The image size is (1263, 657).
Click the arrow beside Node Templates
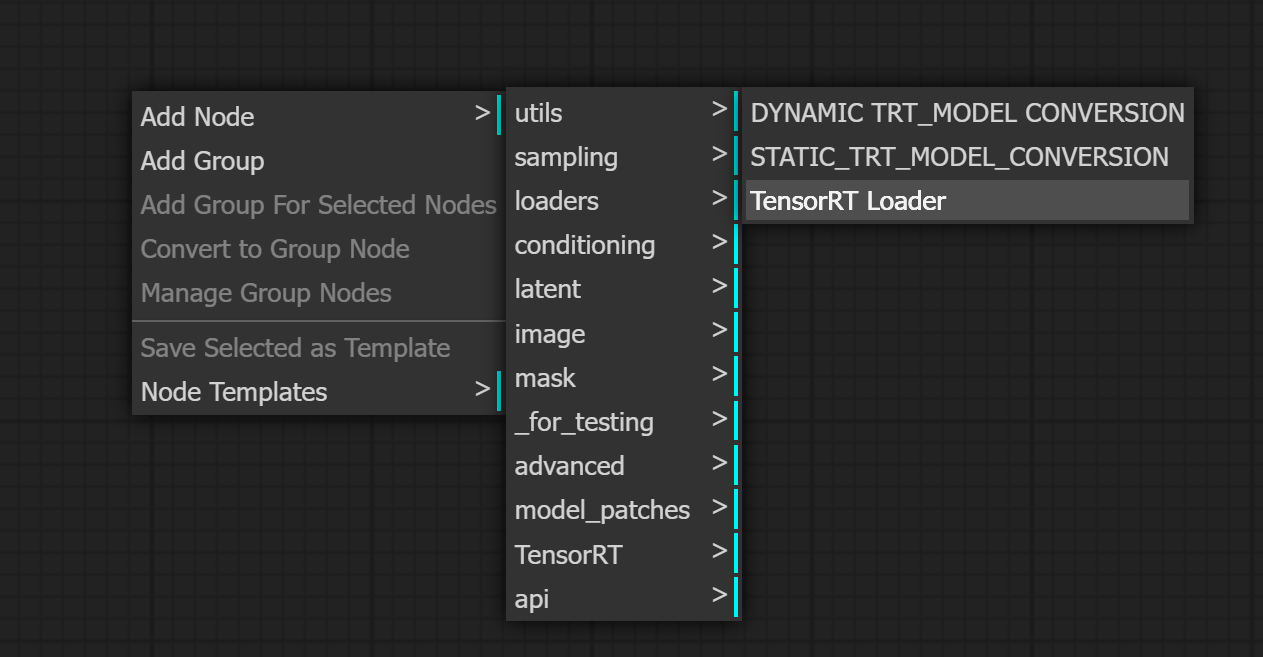(482, 389)
